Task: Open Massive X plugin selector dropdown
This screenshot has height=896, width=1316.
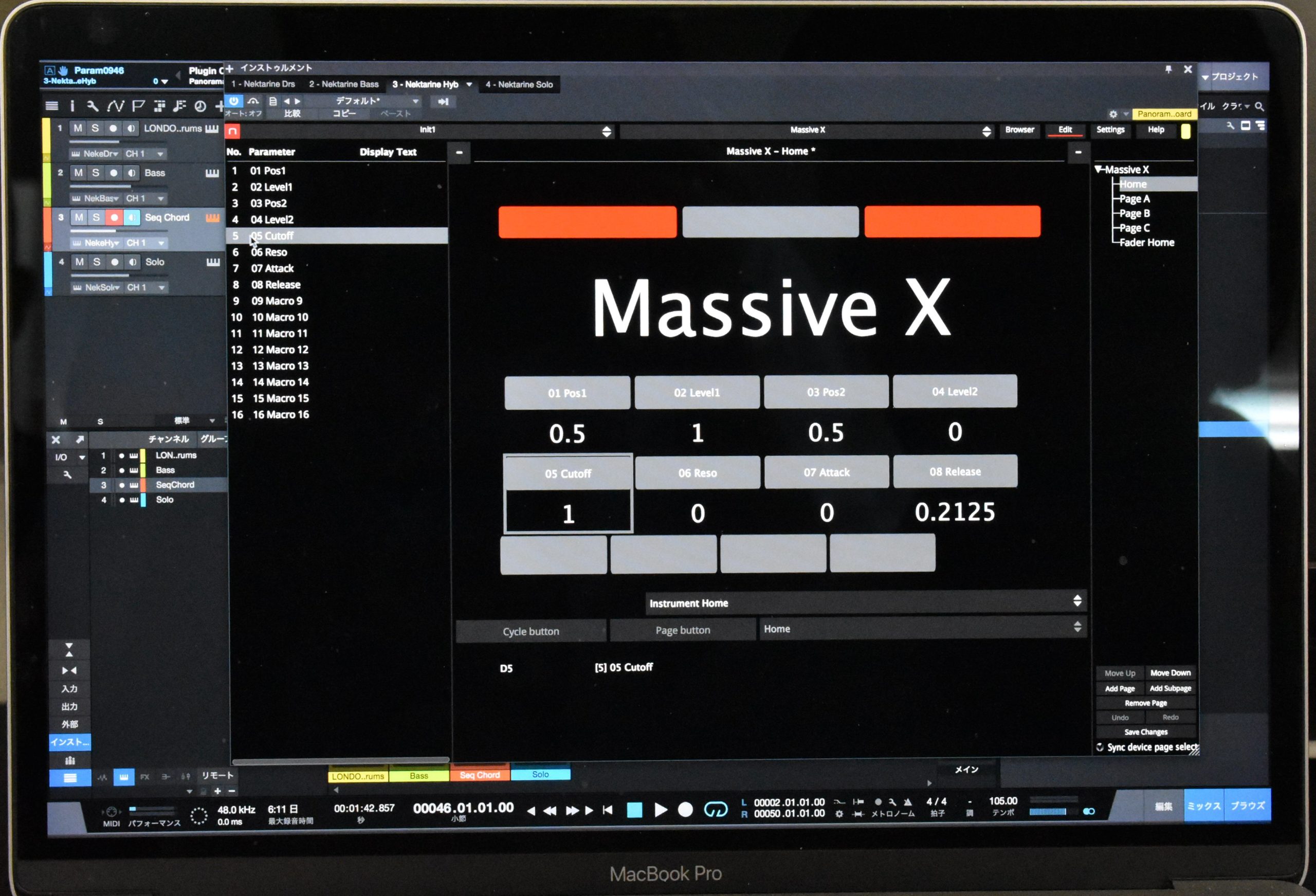Action: point(807,131)
